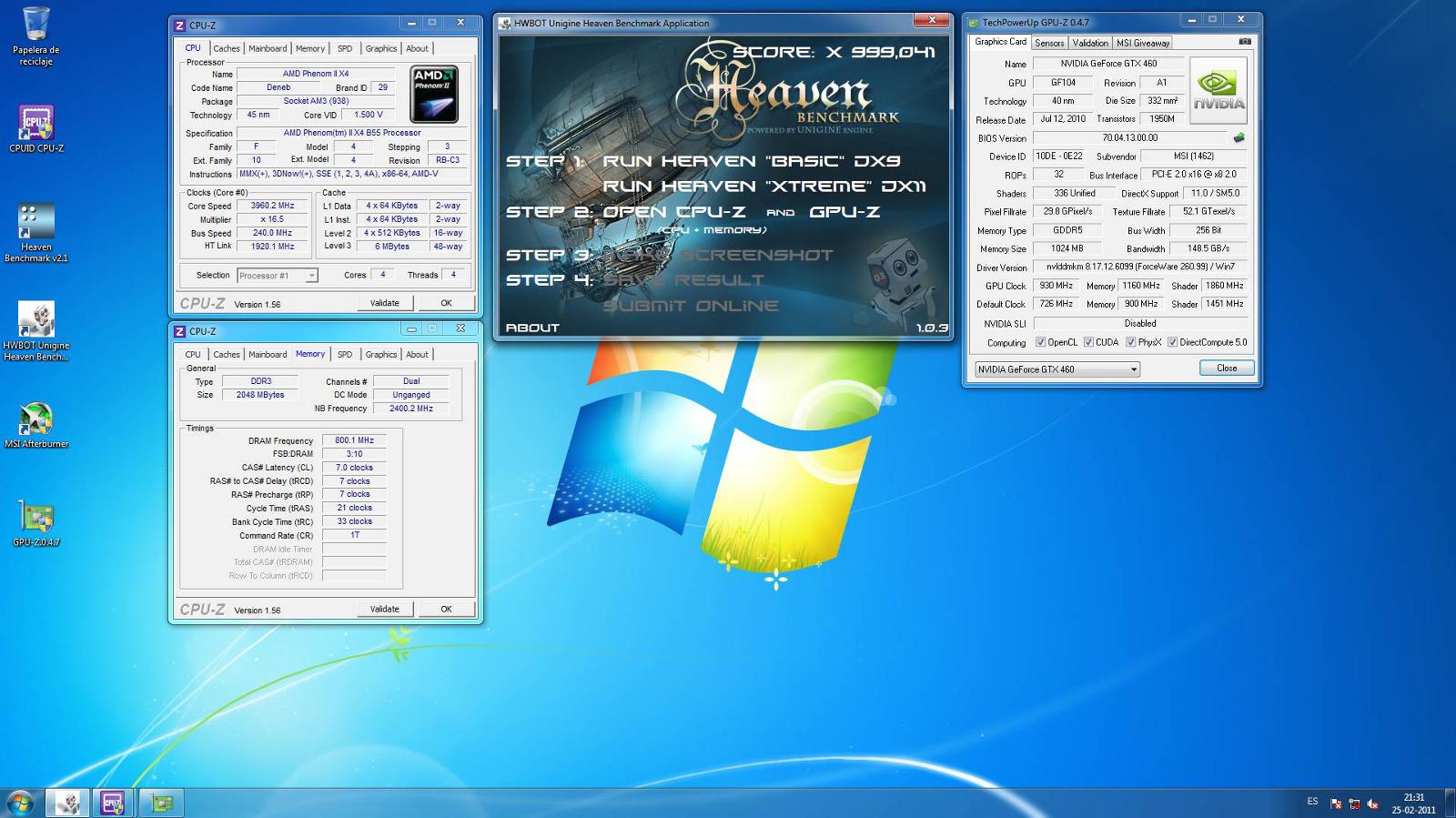This screenshot has width=1456, height=818.
Task: Click the taskbar clock showing 21:31
Action: (1413, 803)
